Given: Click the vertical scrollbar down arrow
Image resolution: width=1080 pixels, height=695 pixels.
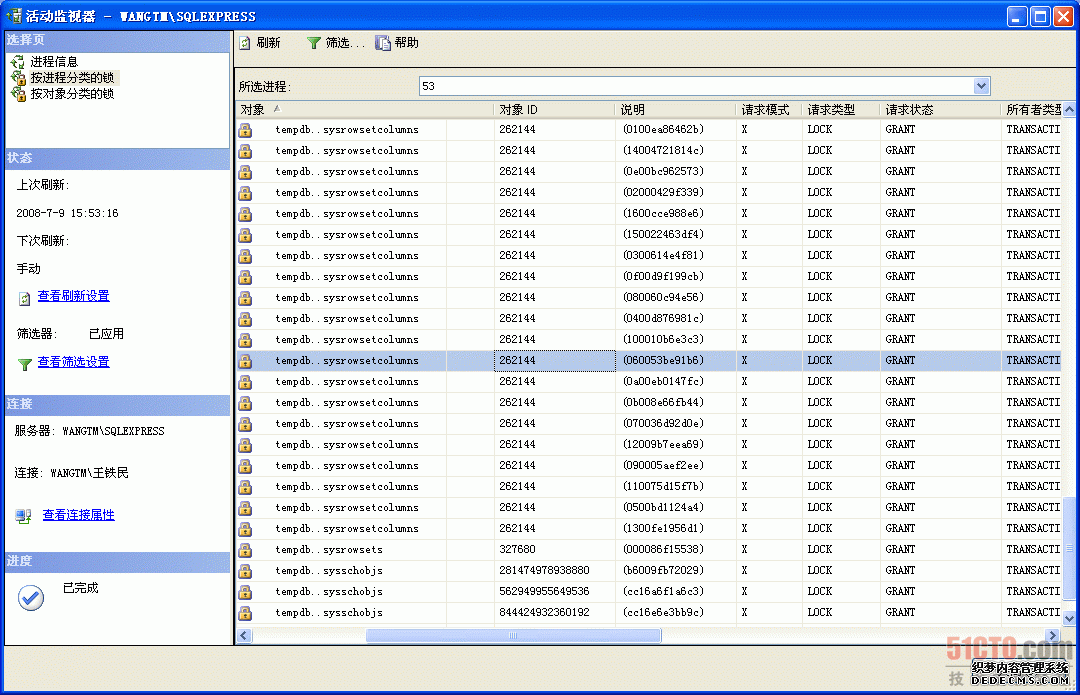Looking at the screenshot, I should [x=1068, y=619].
